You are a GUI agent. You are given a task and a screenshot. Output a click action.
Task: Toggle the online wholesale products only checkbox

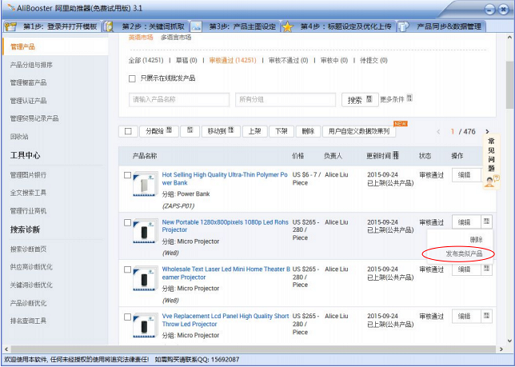pos(132,79)
